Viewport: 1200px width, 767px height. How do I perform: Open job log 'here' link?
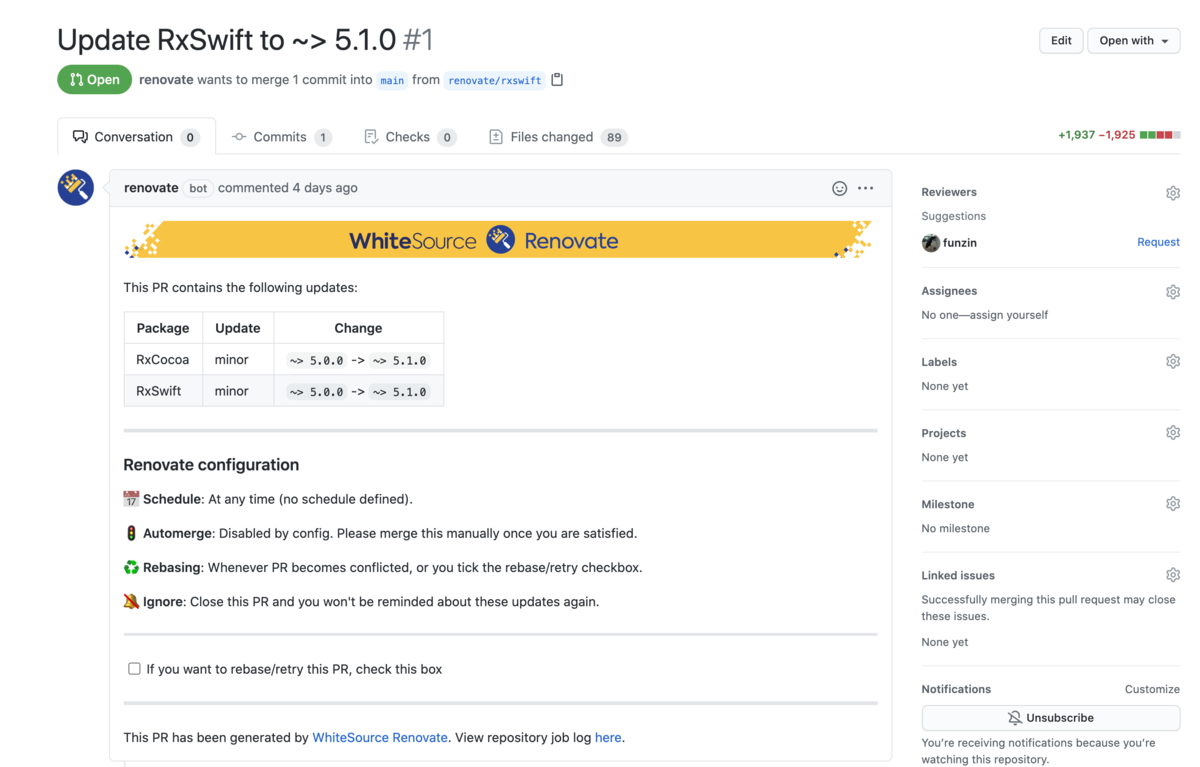point(608,737)
